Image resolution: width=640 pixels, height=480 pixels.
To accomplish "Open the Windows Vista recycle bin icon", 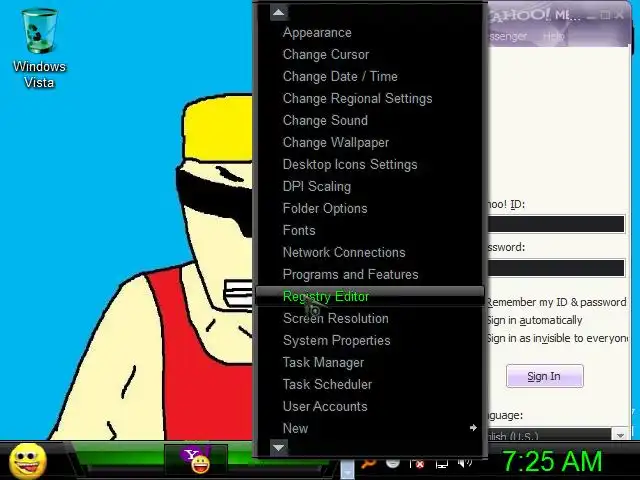I will pyautogui.click(x=39, y=48).
